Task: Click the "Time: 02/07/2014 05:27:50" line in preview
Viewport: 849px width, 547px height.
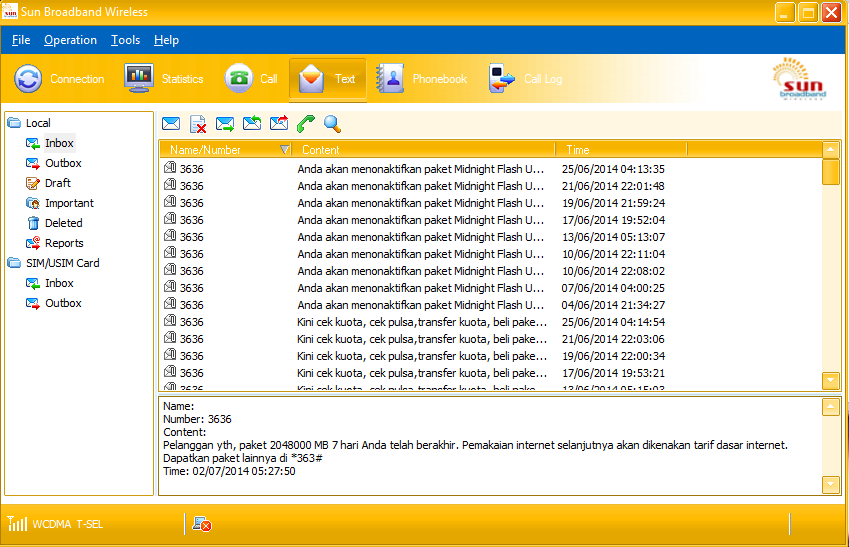Action: (x=229, y=471)
